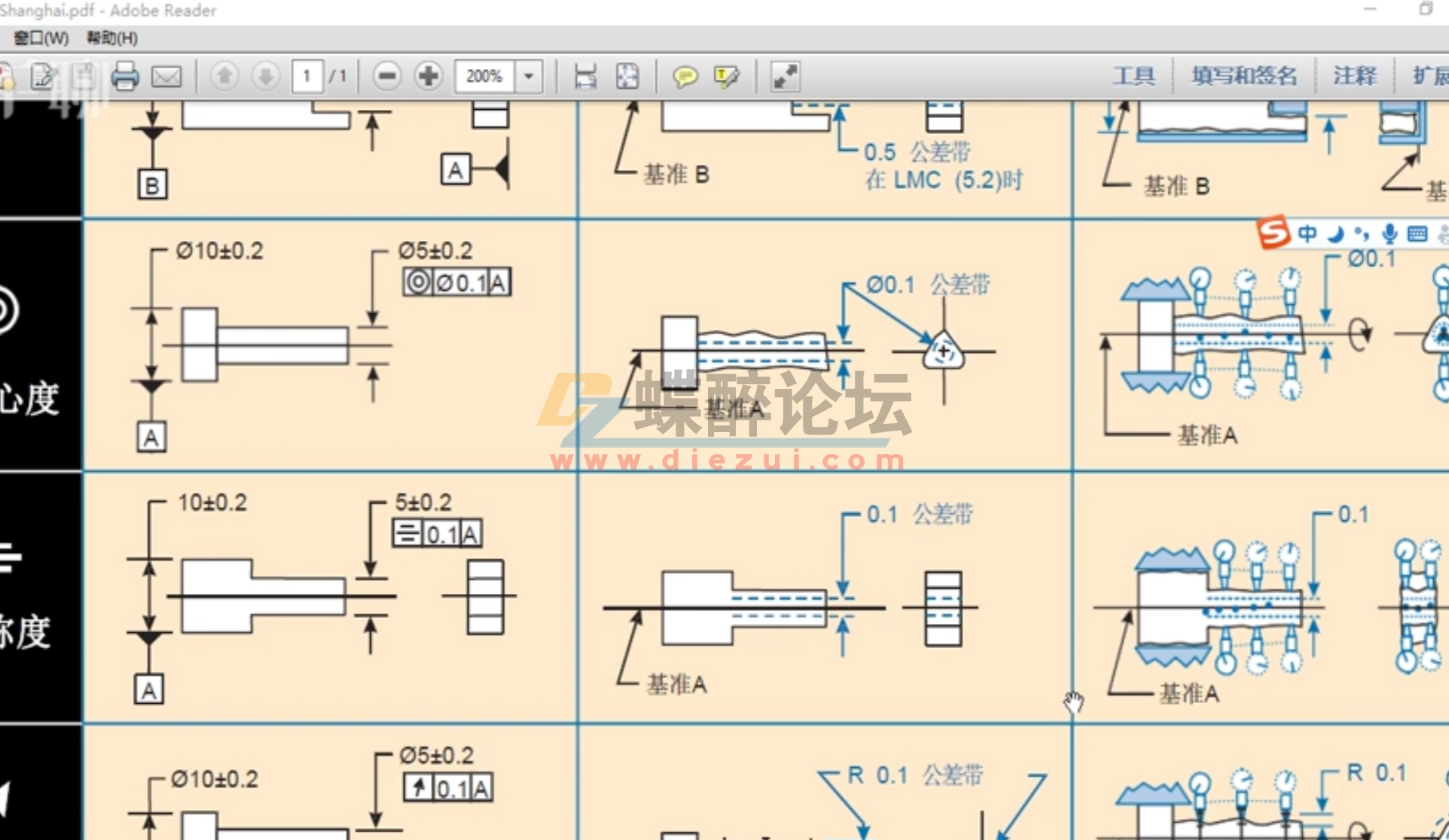This screenshot has width=1449, height=840.
Task: Click the zoom out minus icon
Action: [387, 76]
